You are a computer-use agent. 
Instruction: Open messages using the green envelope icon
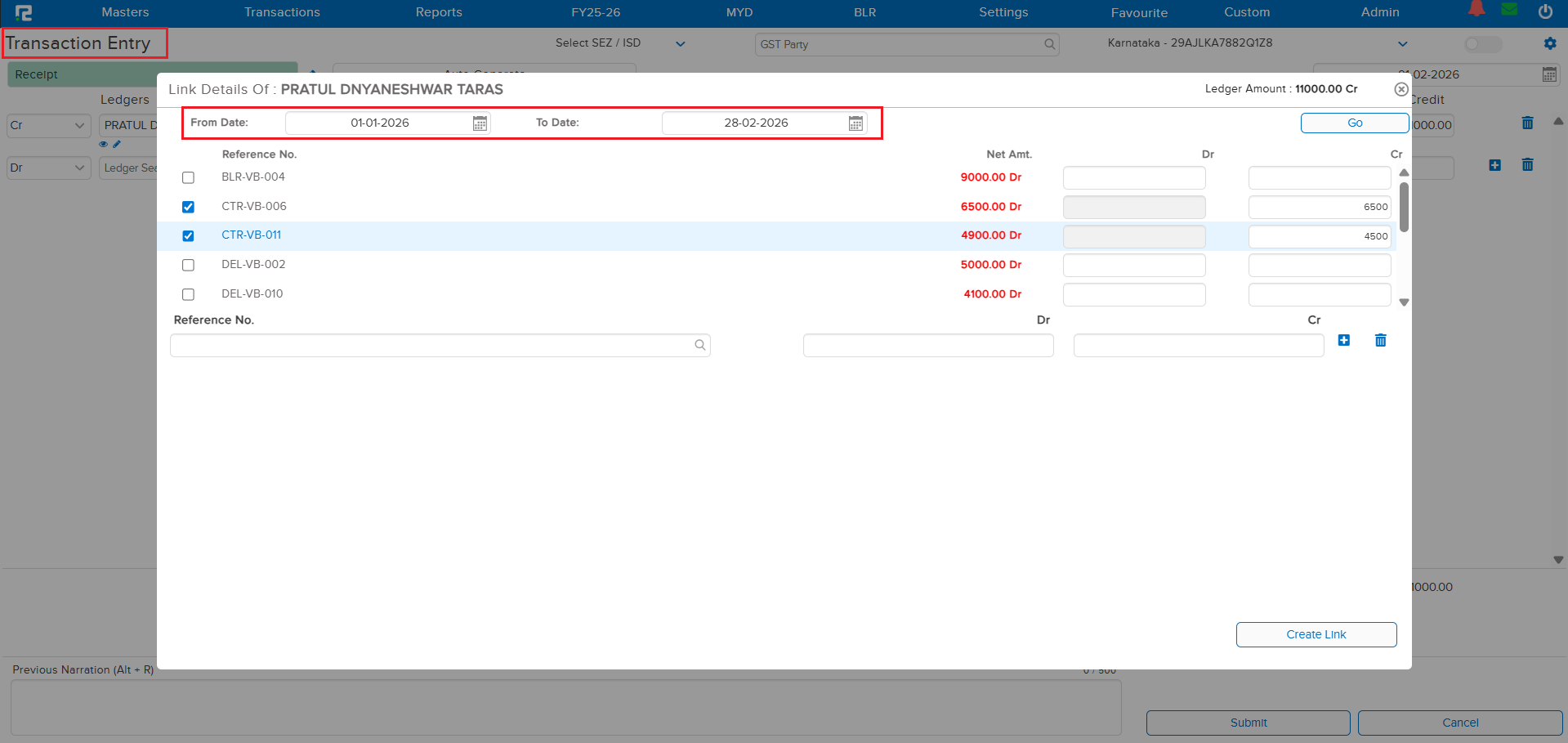coord(1510,11)
